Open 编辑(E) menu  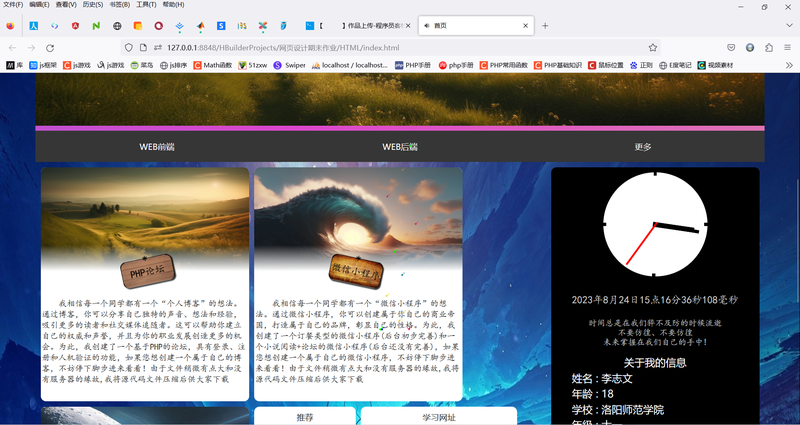coord(39,5)
